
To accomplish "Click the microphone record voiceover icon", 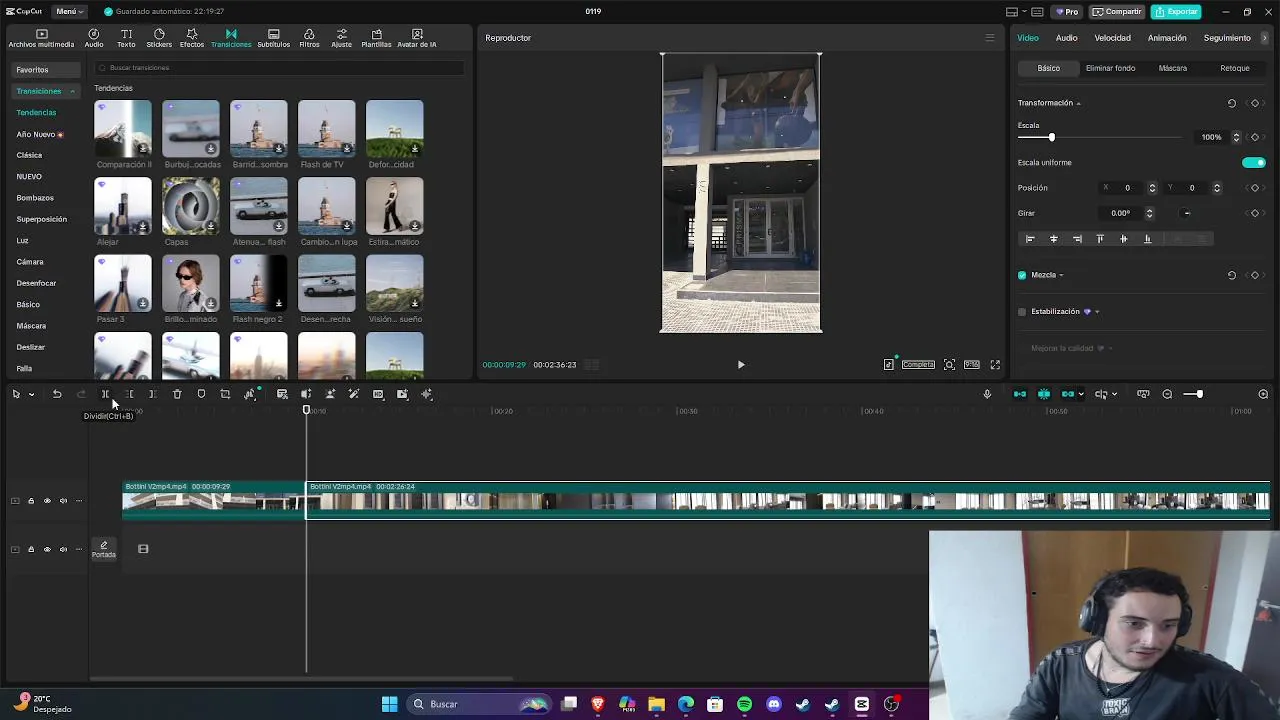I will click(x=987, y=394).
